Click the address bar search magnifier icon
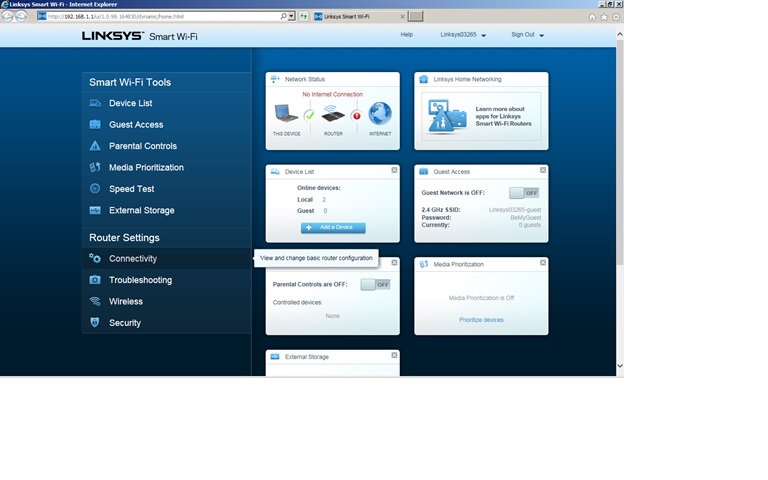 [283, 16]
